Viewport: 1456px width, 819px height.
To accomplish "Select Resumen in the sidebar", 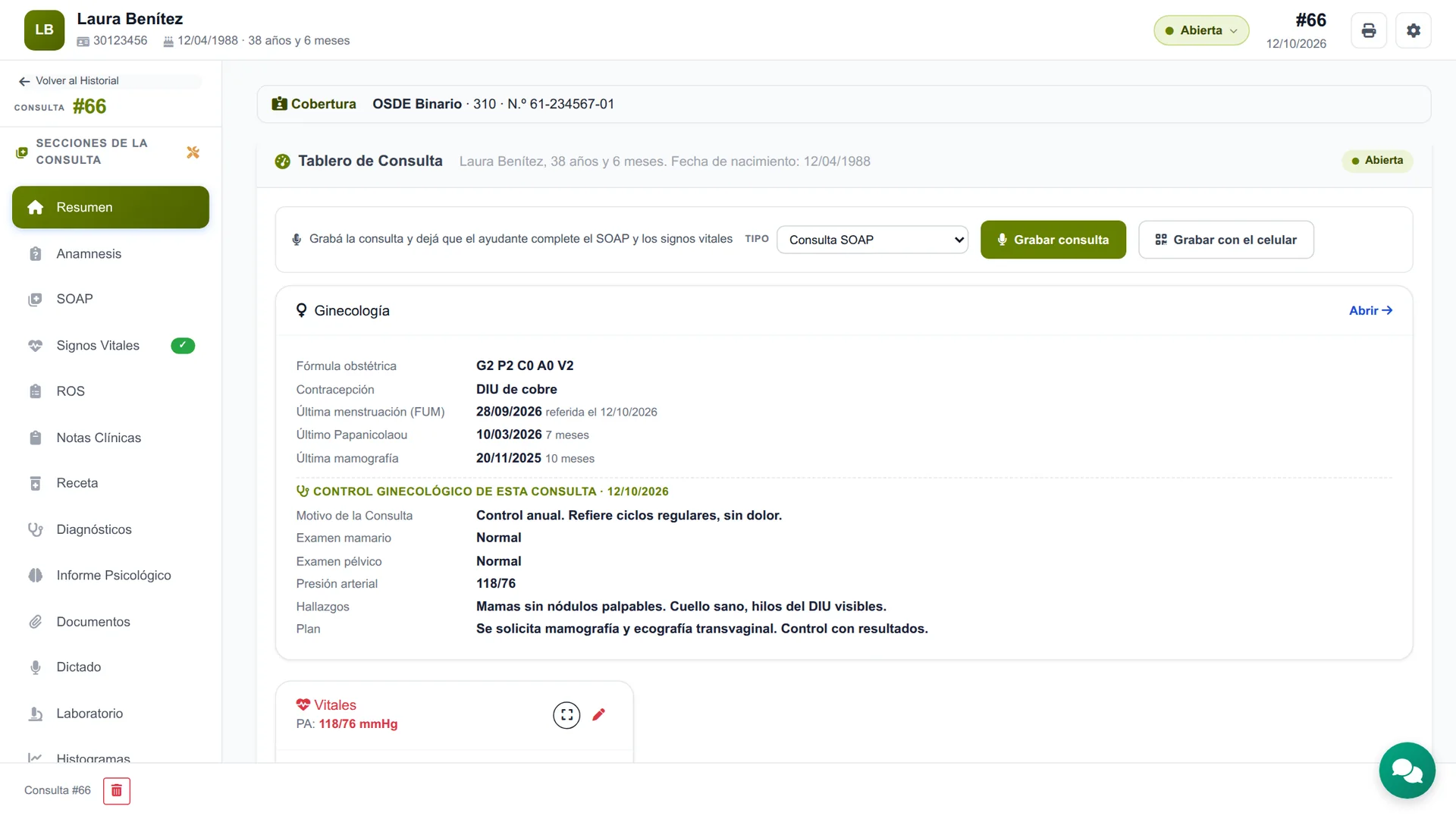I will point(111,207).
